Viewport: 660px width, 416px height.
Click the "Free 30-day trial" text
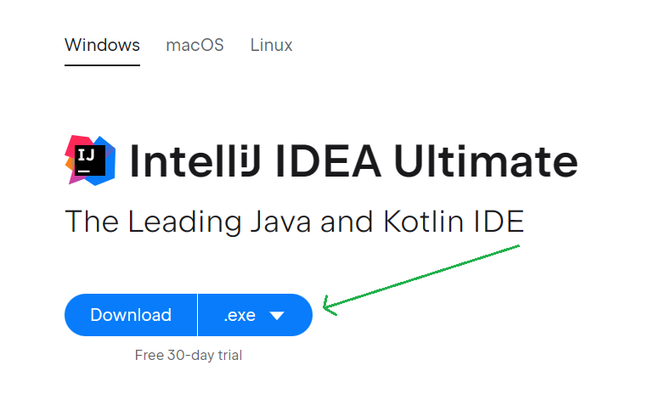[188, 355]
